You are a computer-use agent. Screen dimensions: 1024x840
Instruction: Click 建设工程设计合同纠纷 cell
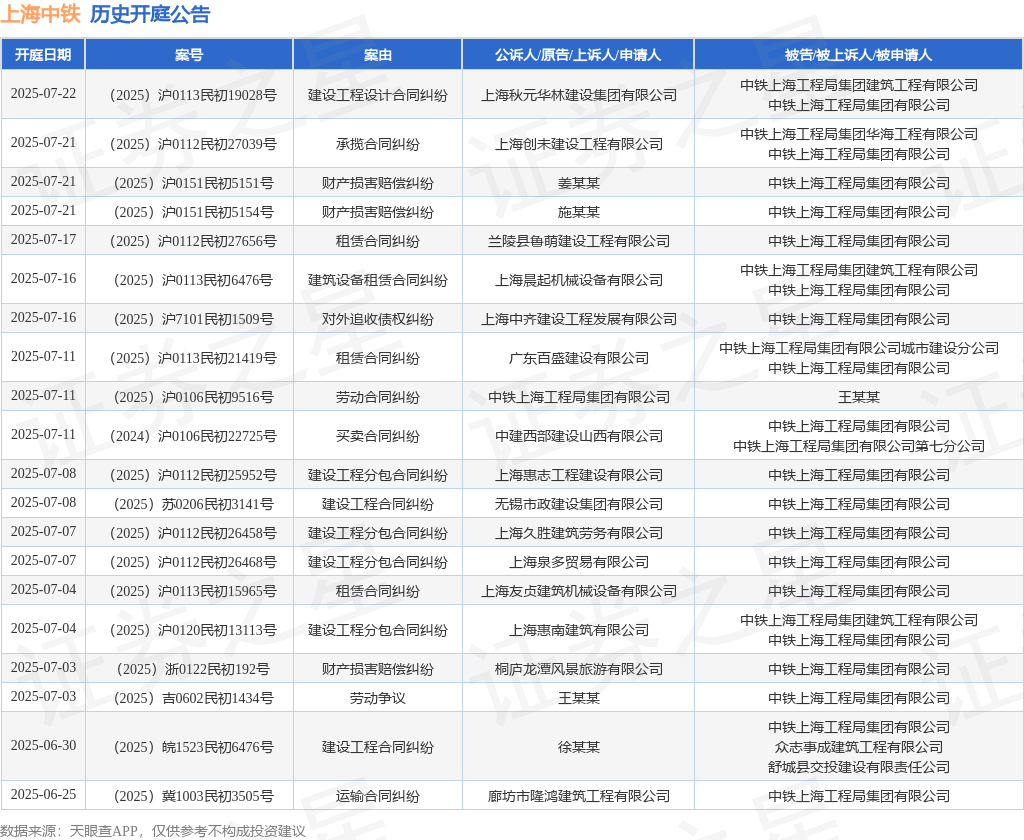click(377, 95)
